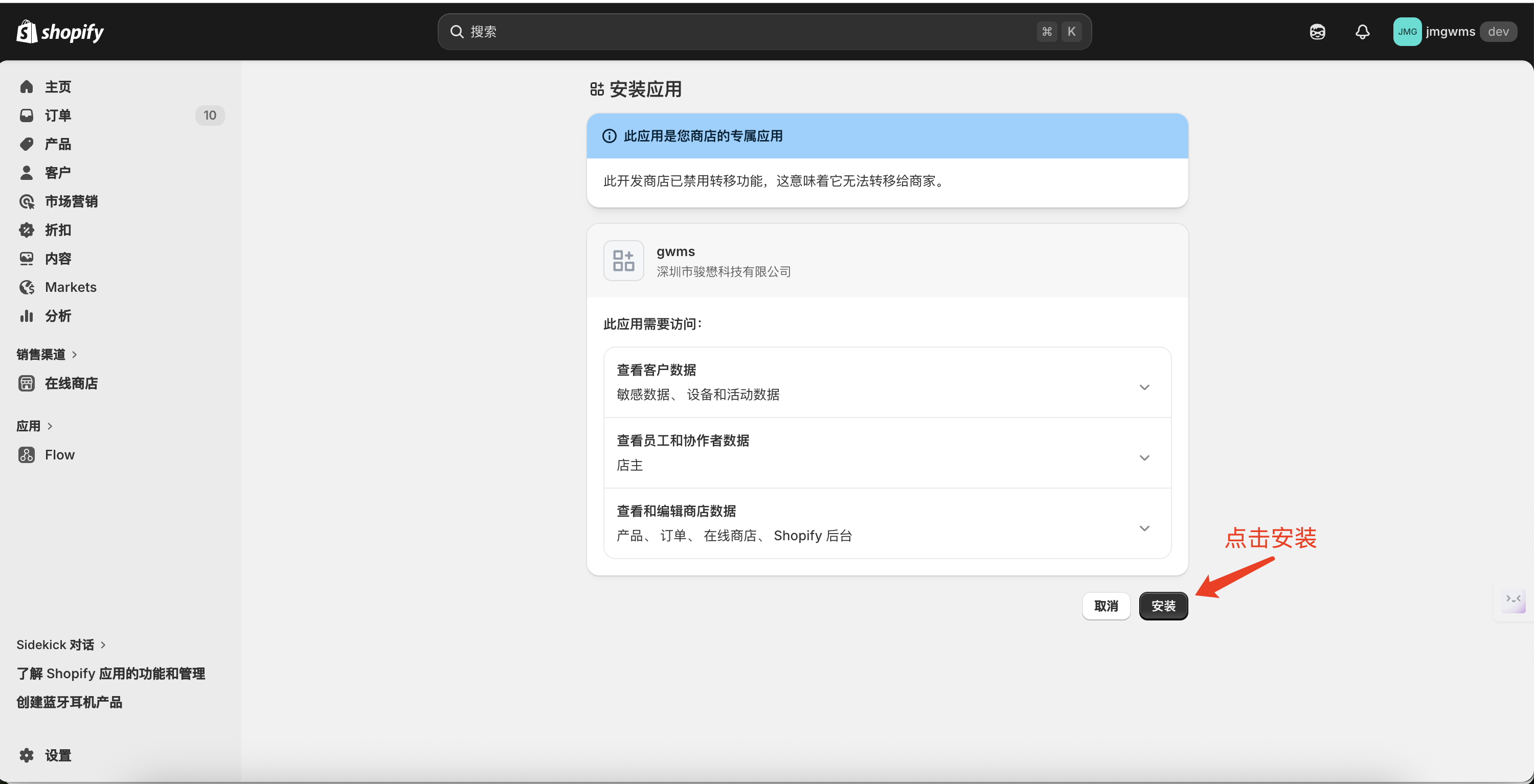Open the notifications bell

[1363, 32]
